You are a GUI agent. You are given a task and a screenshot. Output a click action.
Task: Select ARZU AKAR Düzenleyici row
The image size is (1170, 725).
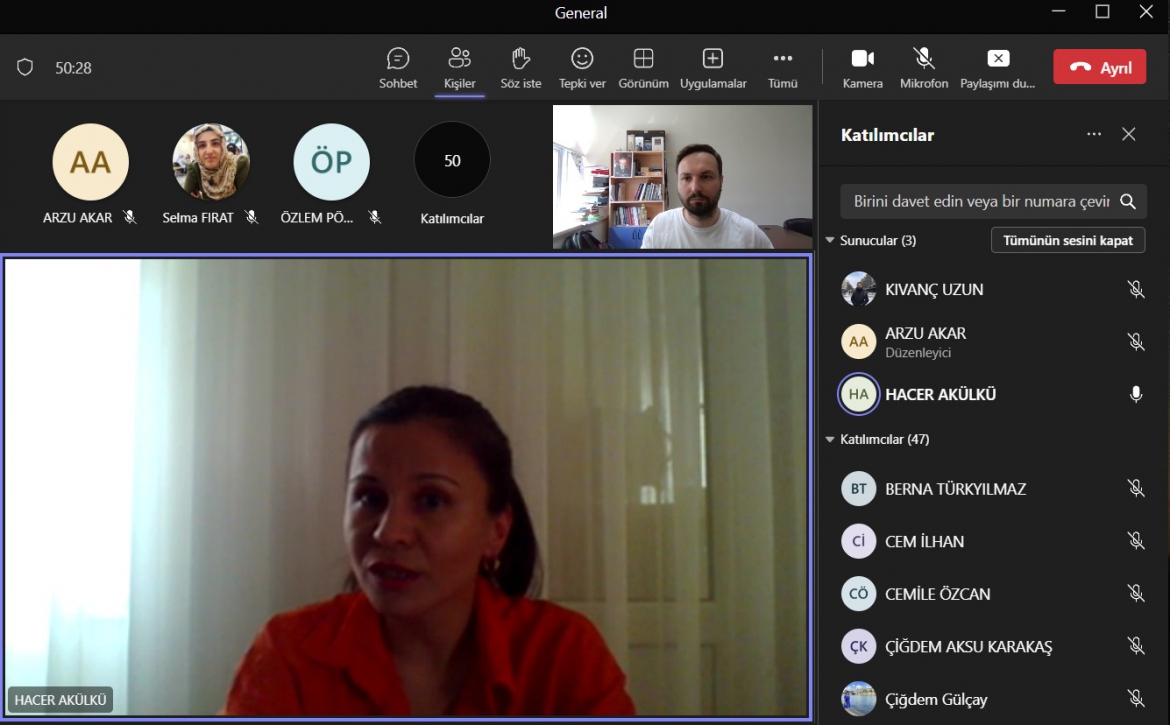993,342
